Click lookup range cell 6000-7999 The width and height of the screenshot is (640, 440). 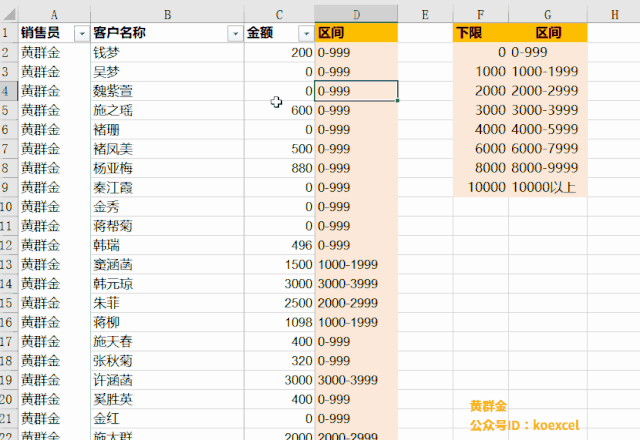[548, 149]
